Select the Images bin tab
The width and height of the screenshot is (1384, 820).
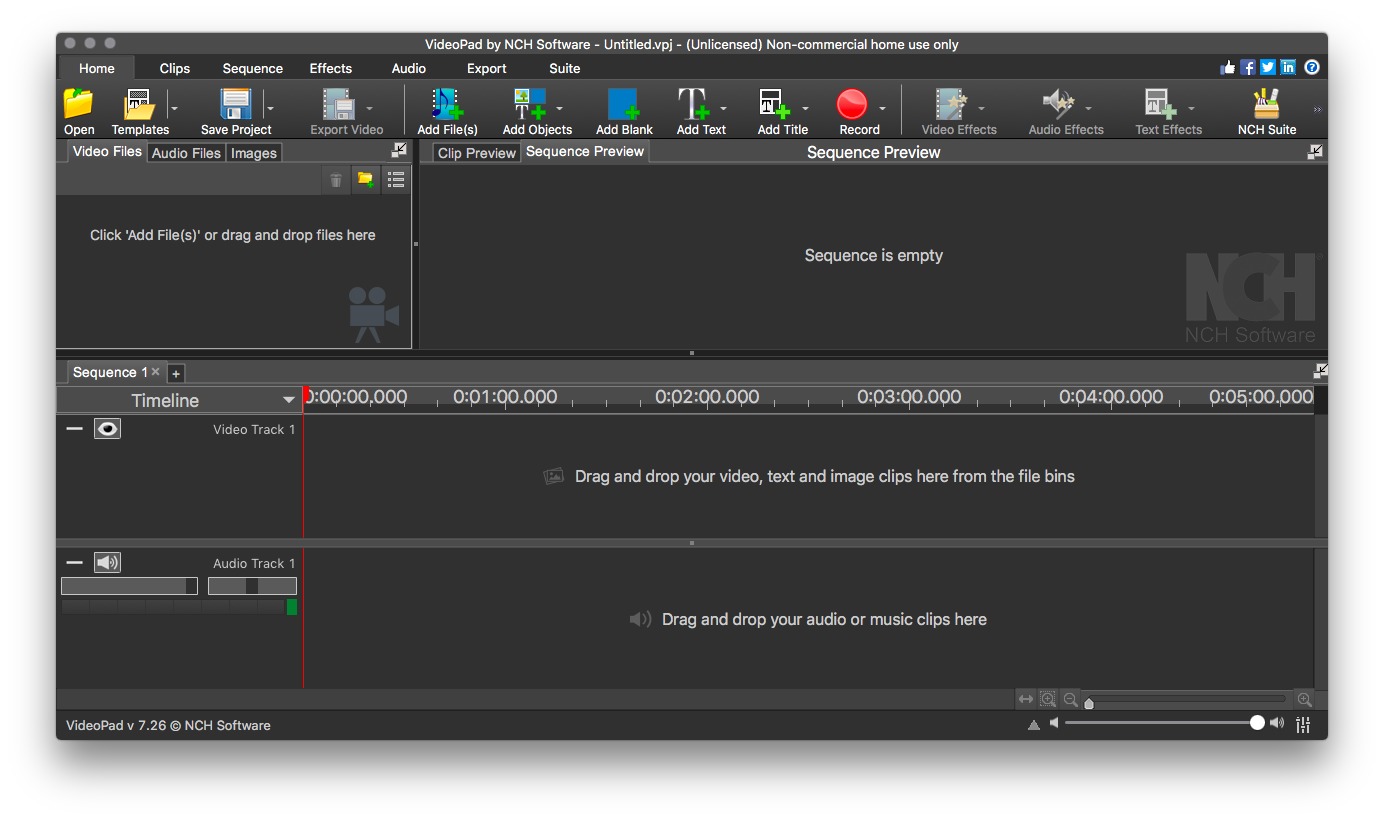click(x=254, y=153)
